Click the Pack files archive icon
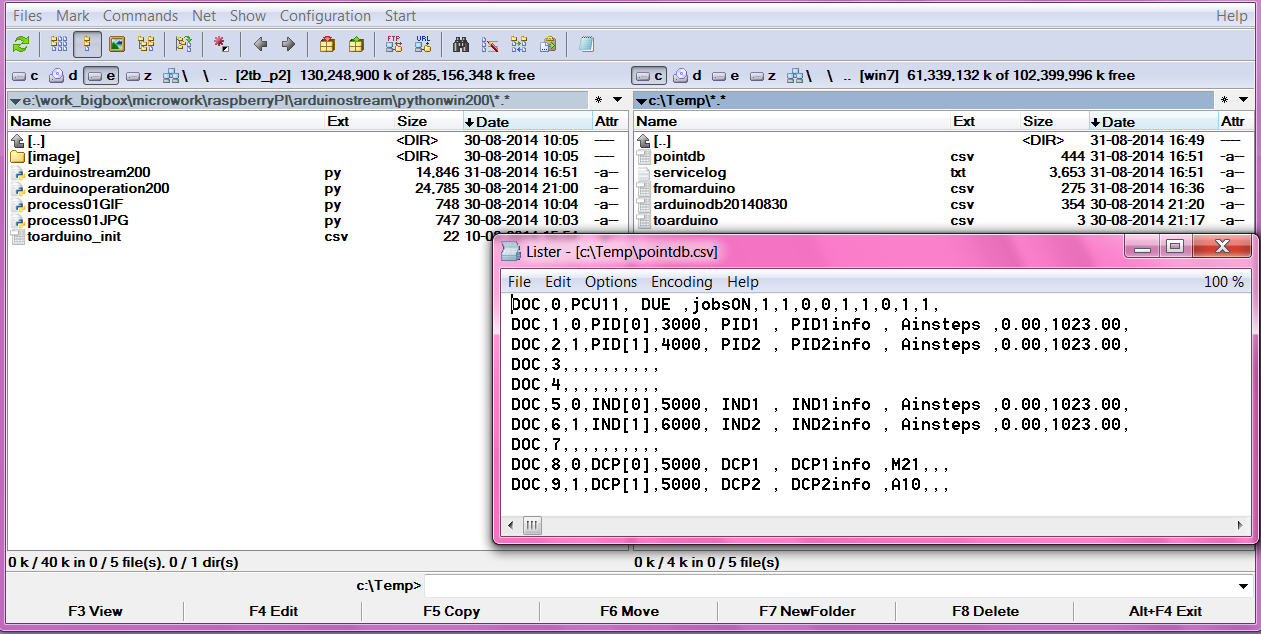This screenshot has width=1261, height=634. [x=327, y=44]
